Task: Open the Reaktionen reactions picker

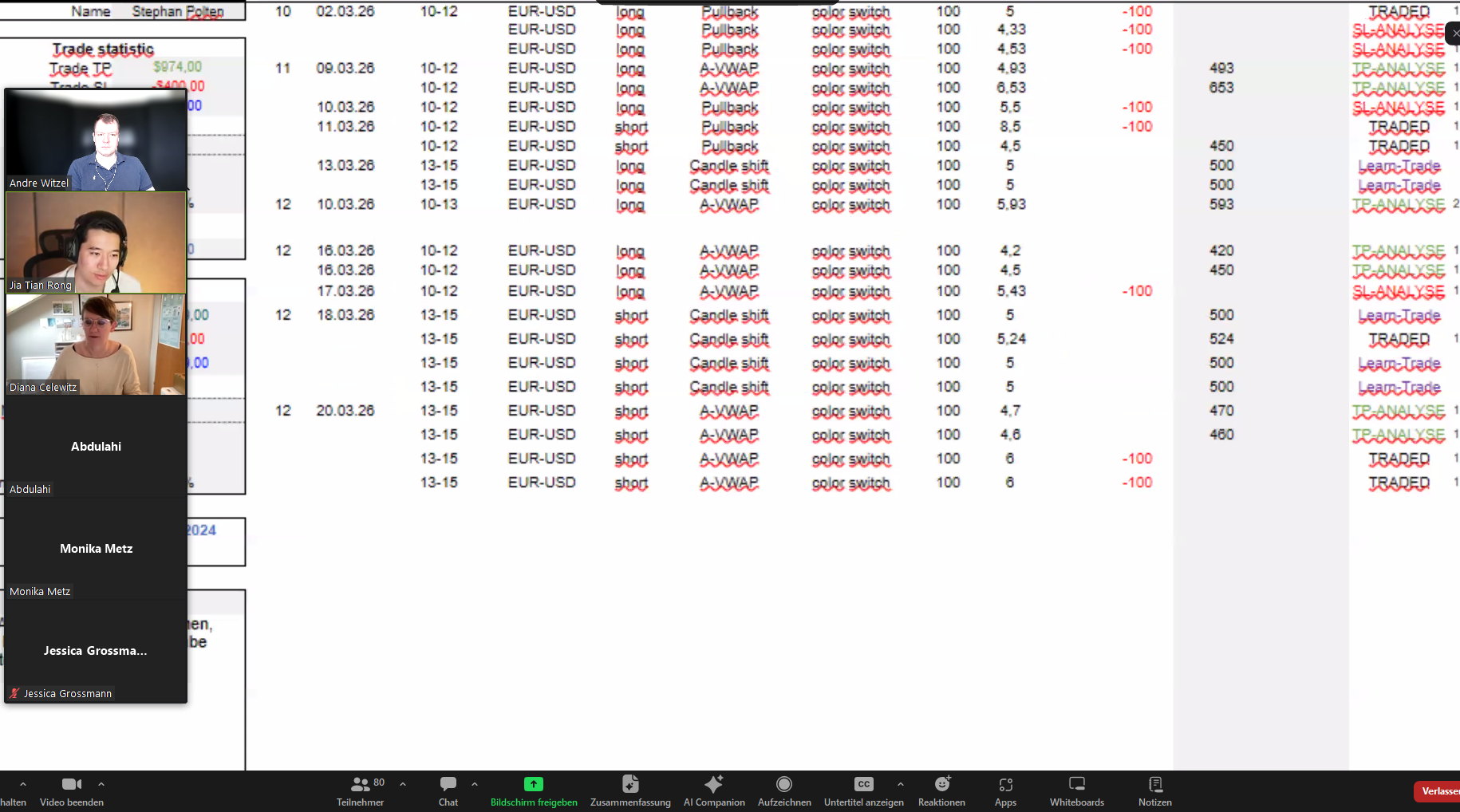Action: (941, 790)
